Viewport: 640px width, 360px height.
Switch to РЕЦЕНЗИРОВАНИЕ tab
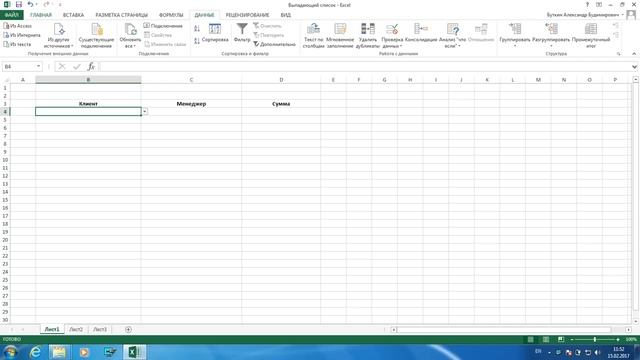[x=247, y=15]
